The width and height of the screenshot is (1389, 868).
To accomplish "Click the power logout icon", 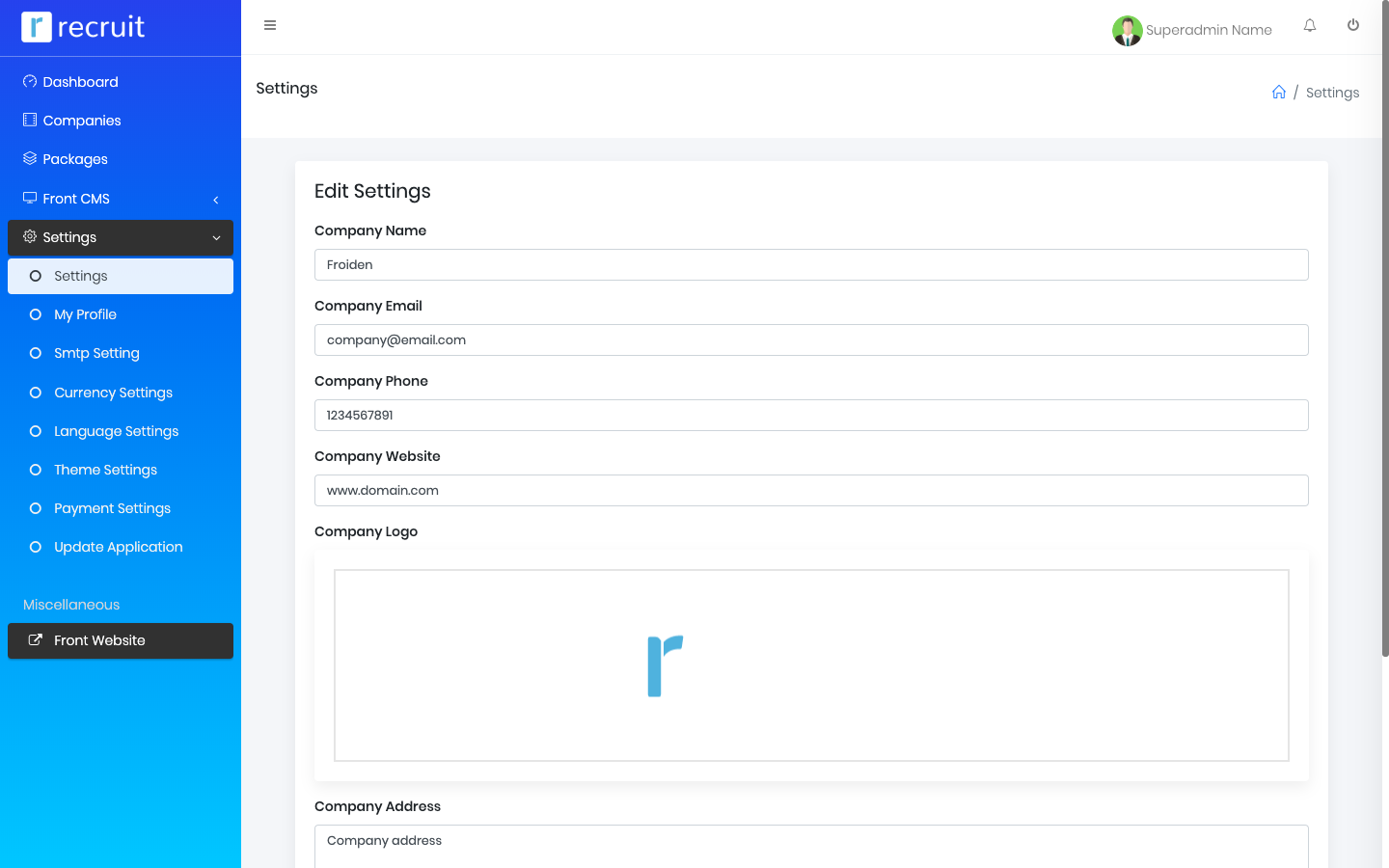I will (1353, 26).
